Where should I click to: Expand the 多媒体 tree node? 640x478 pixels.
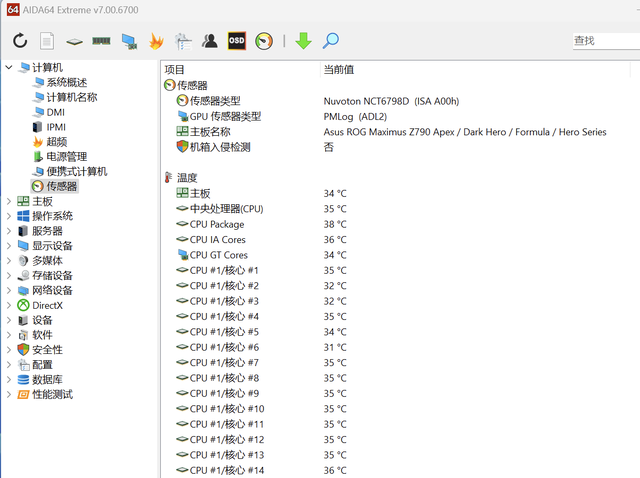[9, 260]
